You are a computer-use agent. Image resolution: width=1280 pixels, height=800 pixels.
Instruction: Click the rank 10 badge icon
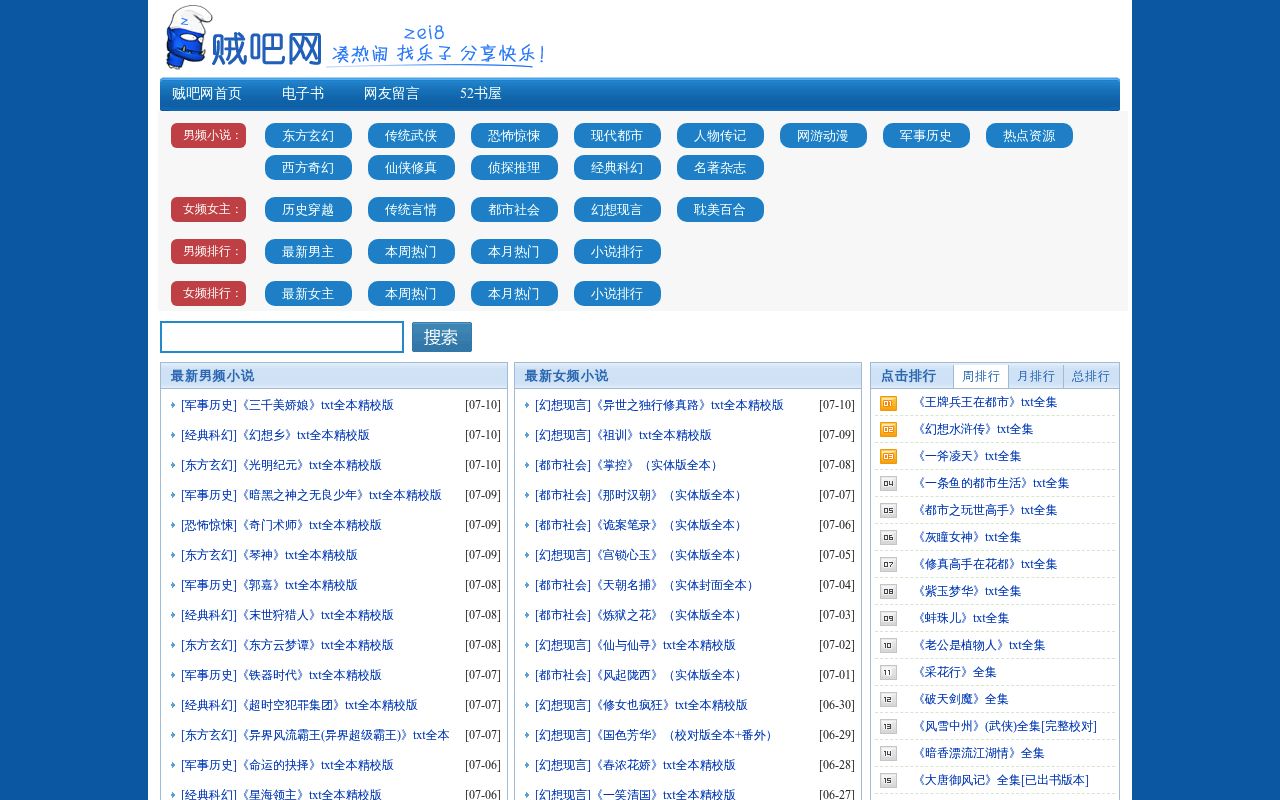888,646
